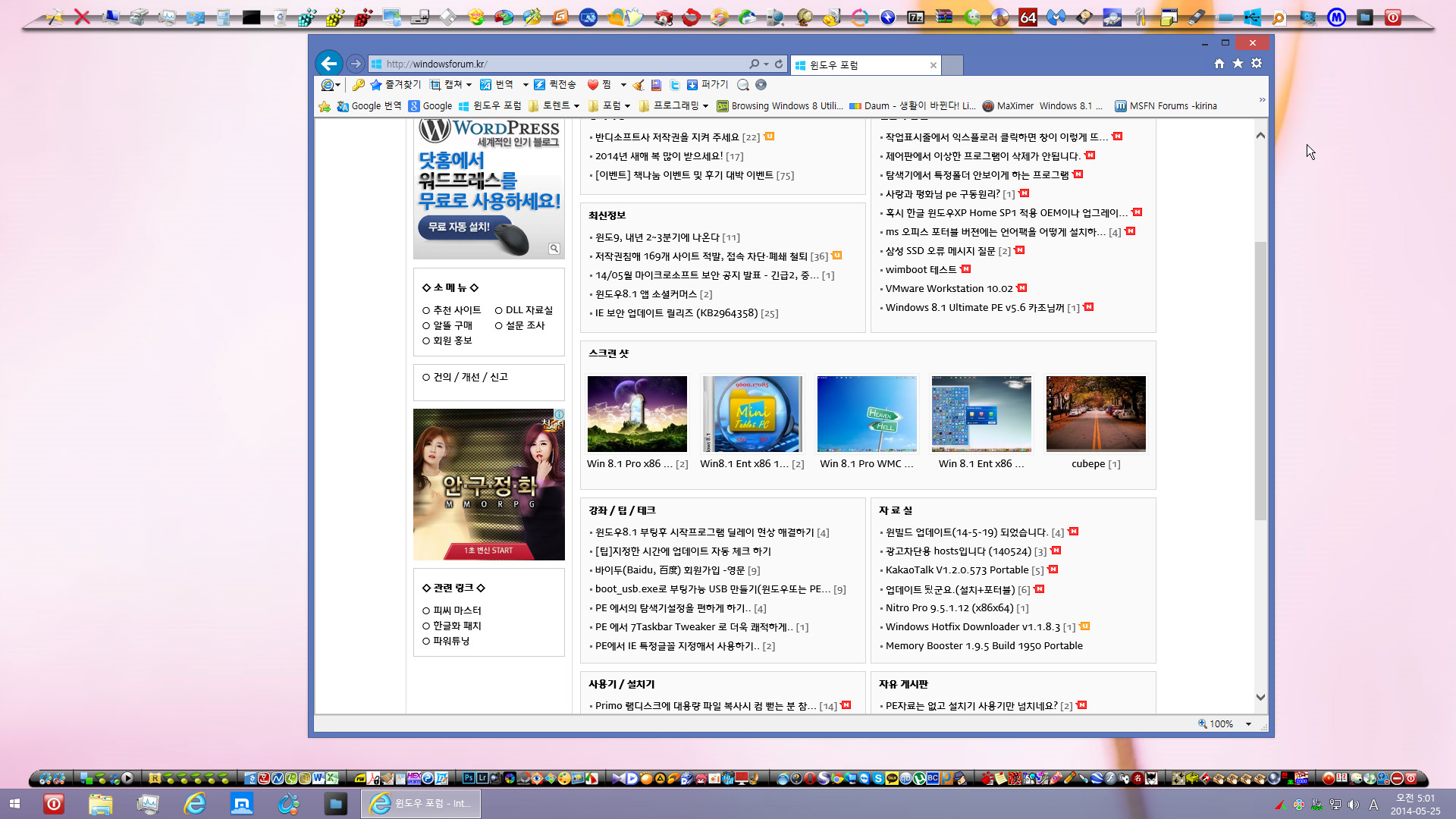The height and width of the screenshot is (819, 1456).
Task: Click the add-to-favorites-bar star icon
Action: pos(325,106)
